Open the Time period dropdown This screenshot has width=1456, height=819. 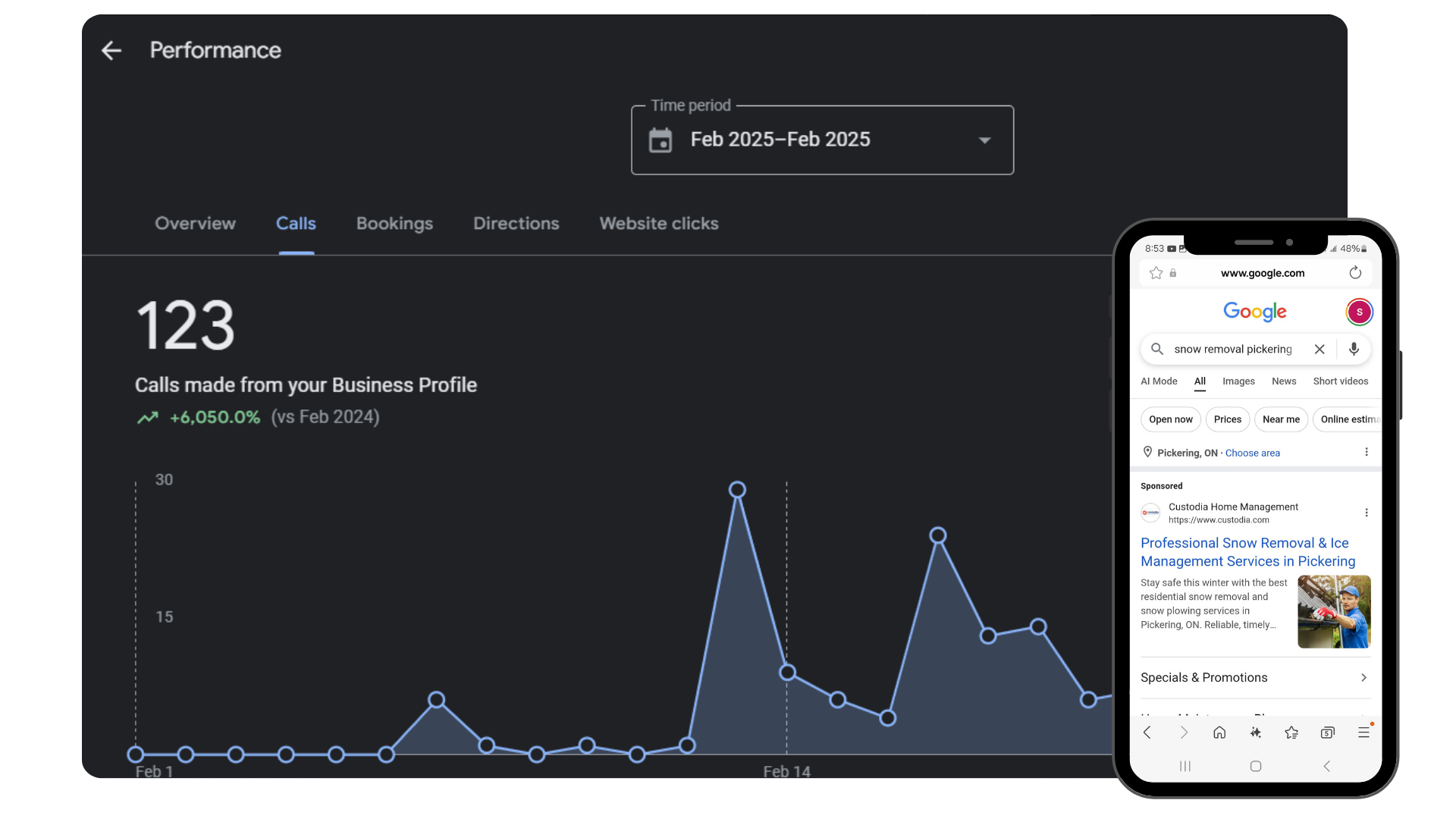(984, 140)
